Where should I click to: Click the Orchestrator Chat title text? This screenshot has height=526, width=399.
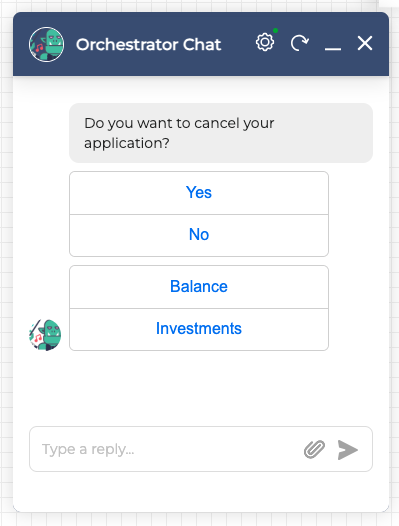tap(148, 44)
